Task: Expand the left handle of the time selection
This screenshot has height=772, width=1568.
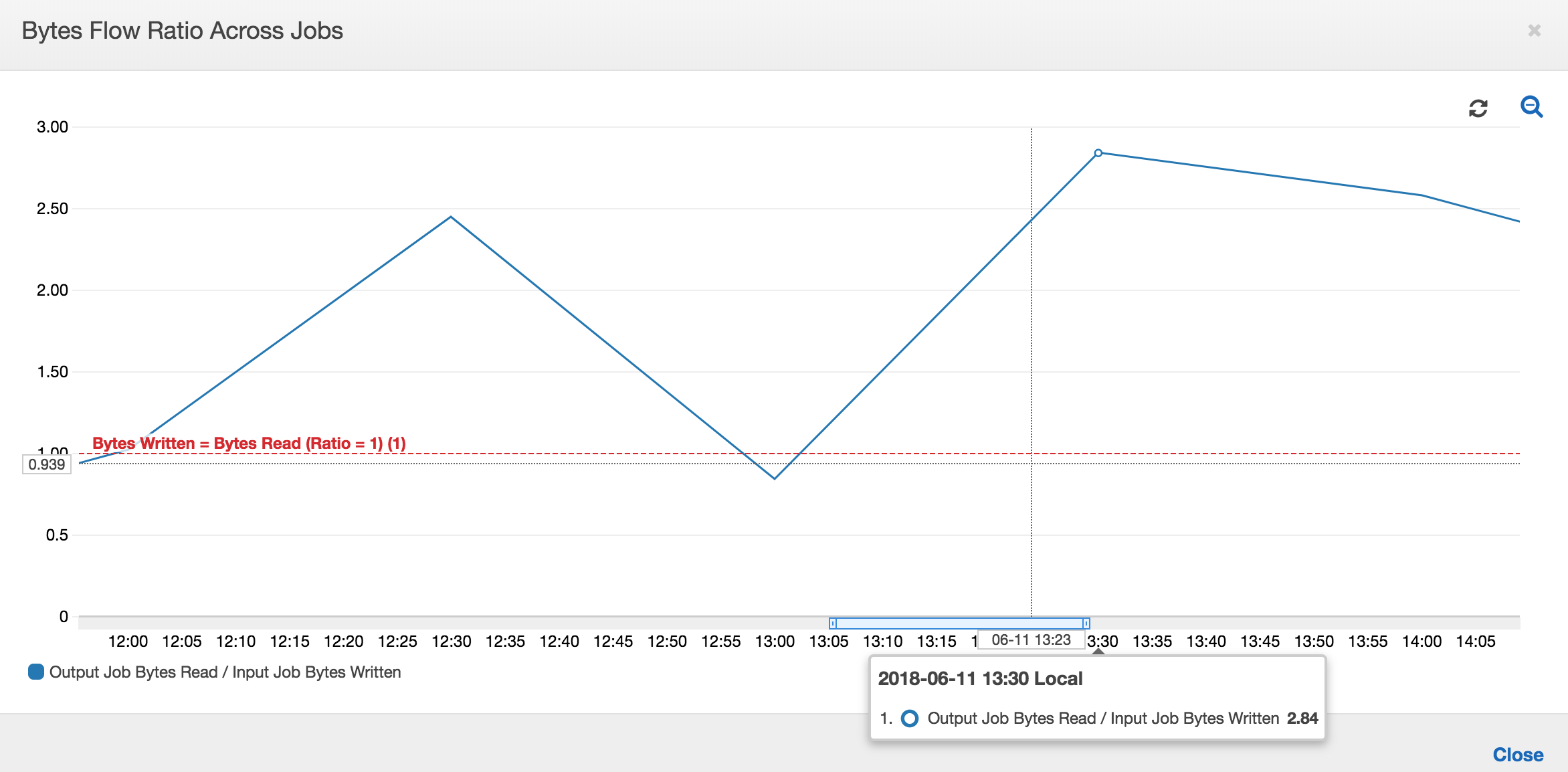Action: [833, 623]
